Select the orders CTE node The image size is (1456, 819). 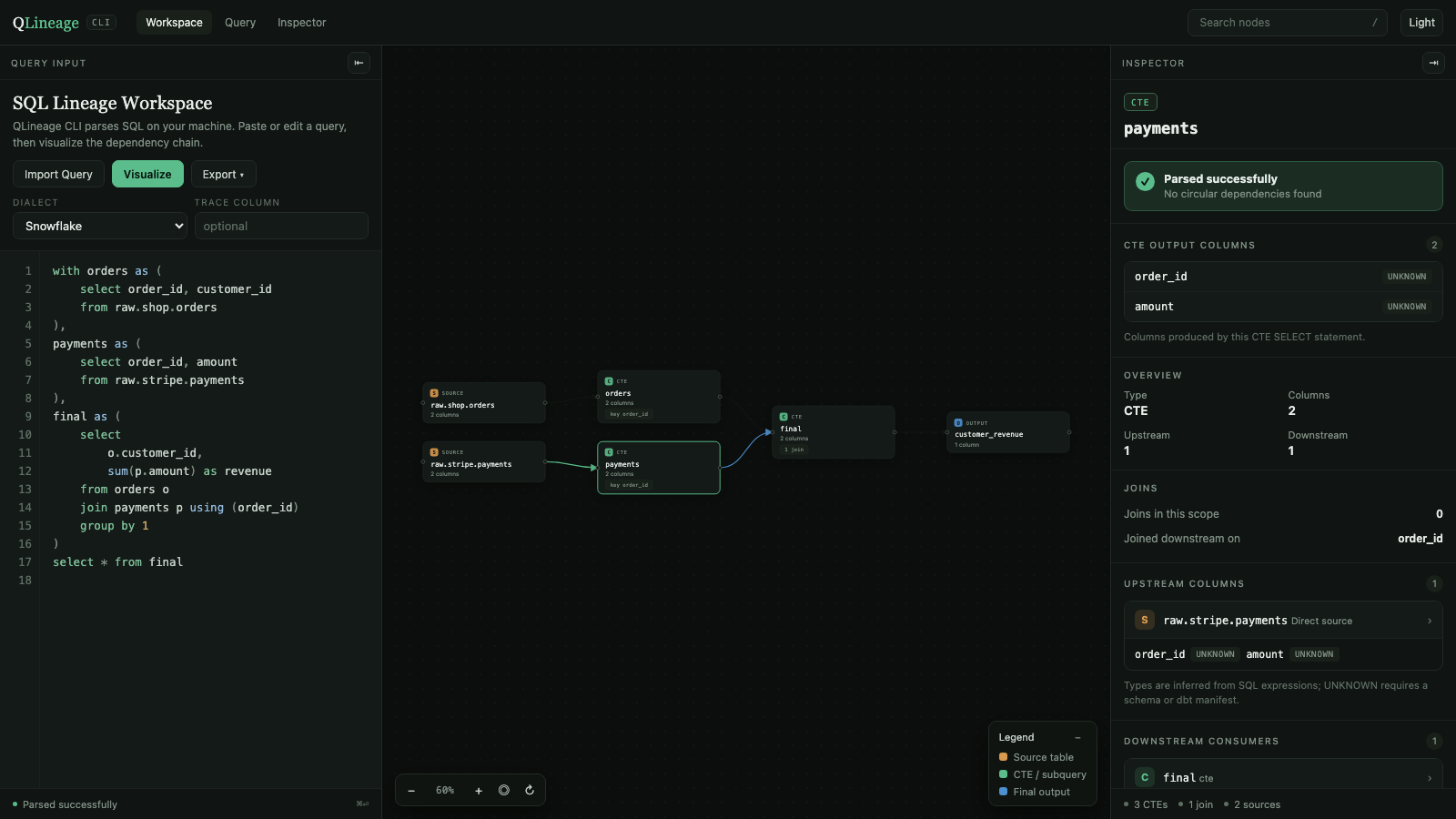(x=659, y=397)
